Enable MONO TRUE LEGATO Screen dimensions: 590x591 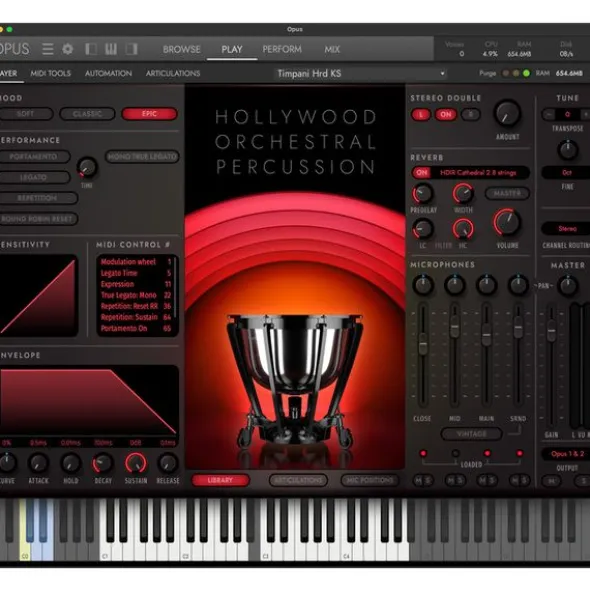click(142, 156)
